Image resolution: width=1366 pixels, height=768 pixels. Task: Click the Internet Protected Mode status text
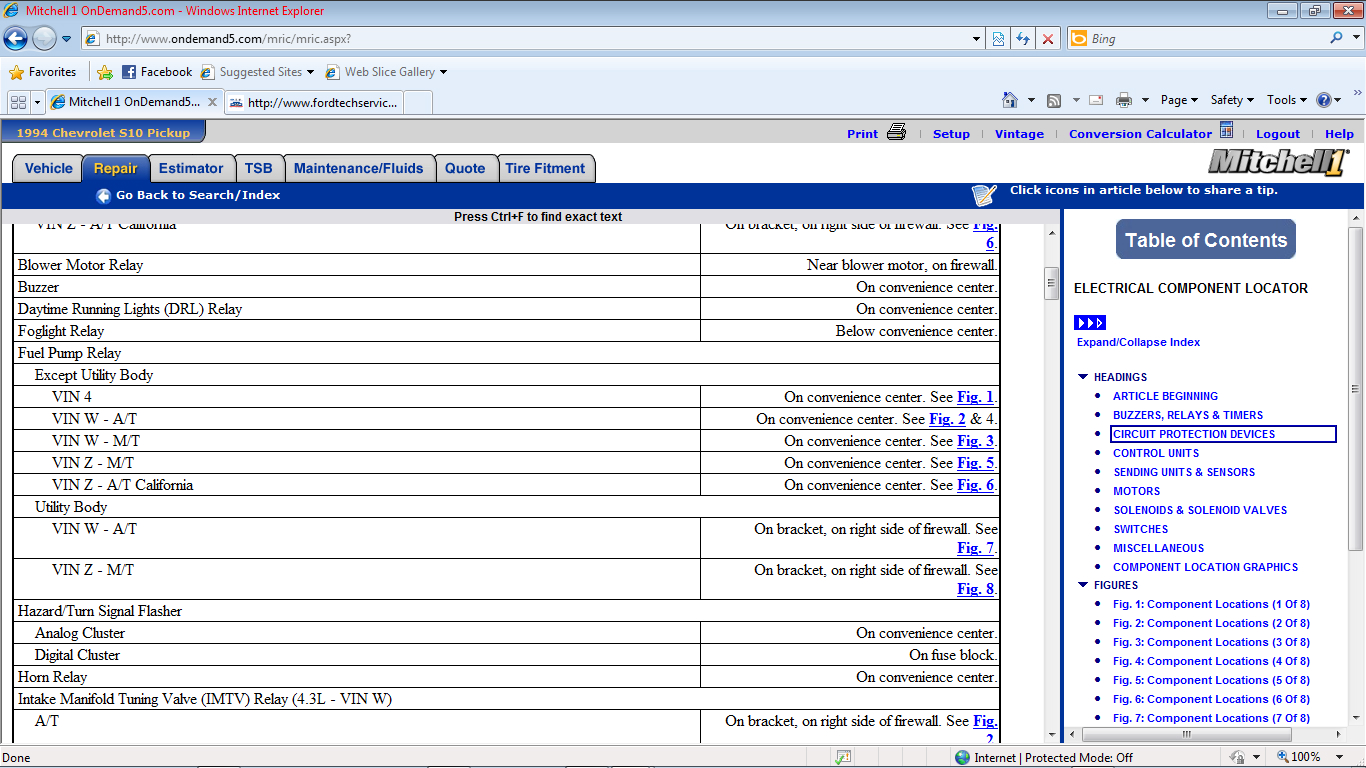pos(1054,758)
